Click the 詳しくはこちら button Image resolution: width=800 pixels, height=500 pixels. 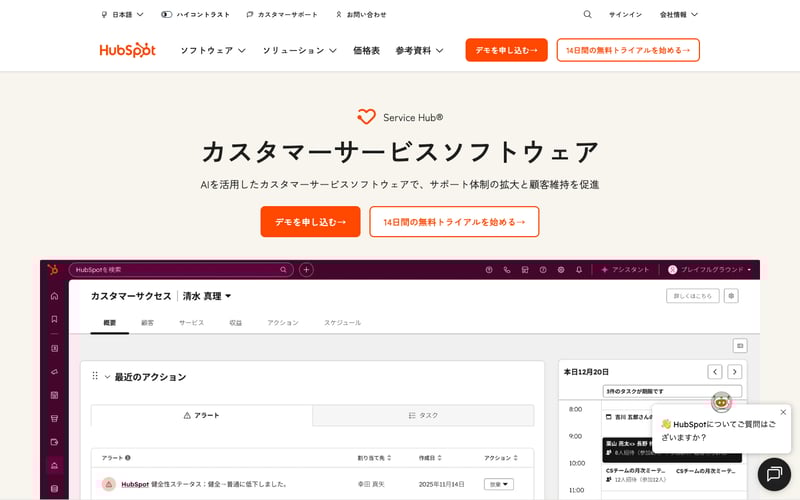[692, 296]
